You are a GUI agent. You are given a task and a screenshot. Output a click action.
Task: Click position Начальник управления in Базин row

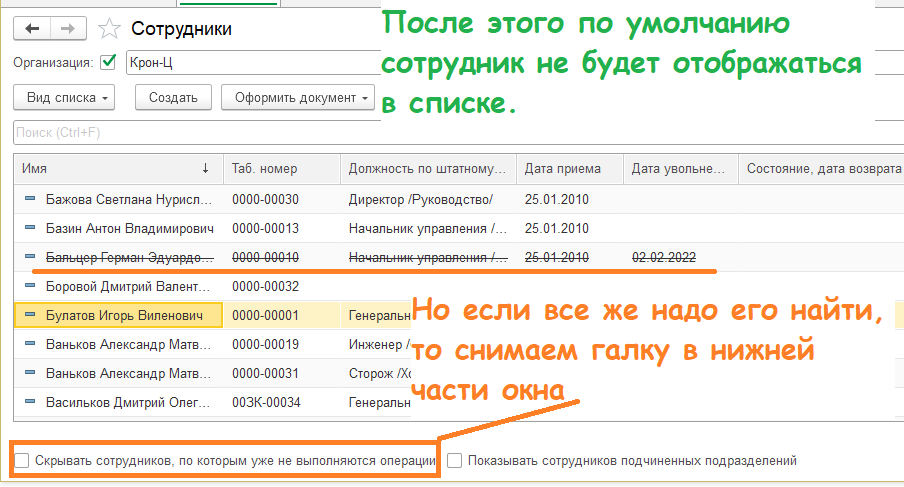point(428,228)
